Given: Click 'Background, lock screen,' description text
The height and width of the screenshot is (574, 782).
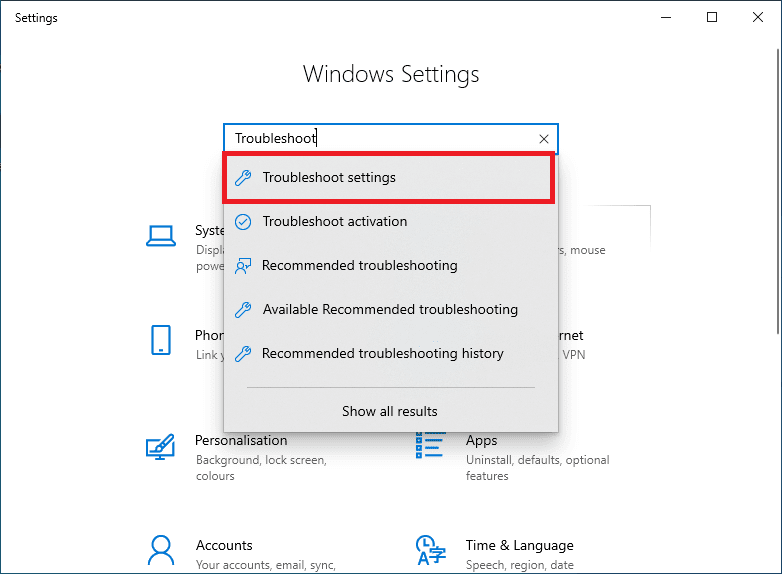Looking at the screenshot, I should click(x=261, y=460).
